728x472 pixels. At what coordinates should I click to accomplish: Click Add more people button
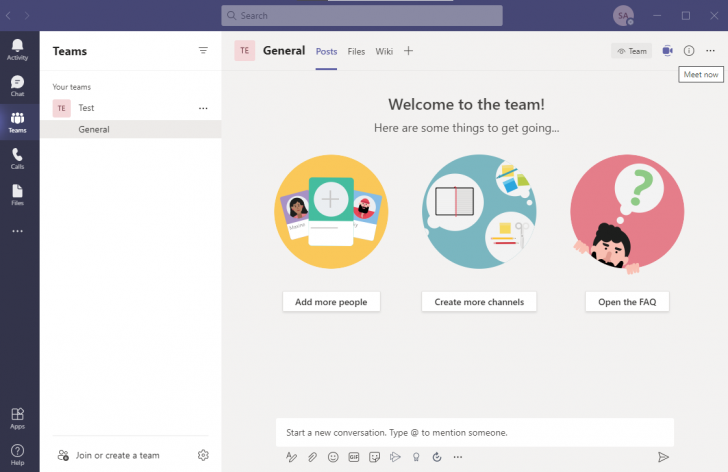click(331, 302)
